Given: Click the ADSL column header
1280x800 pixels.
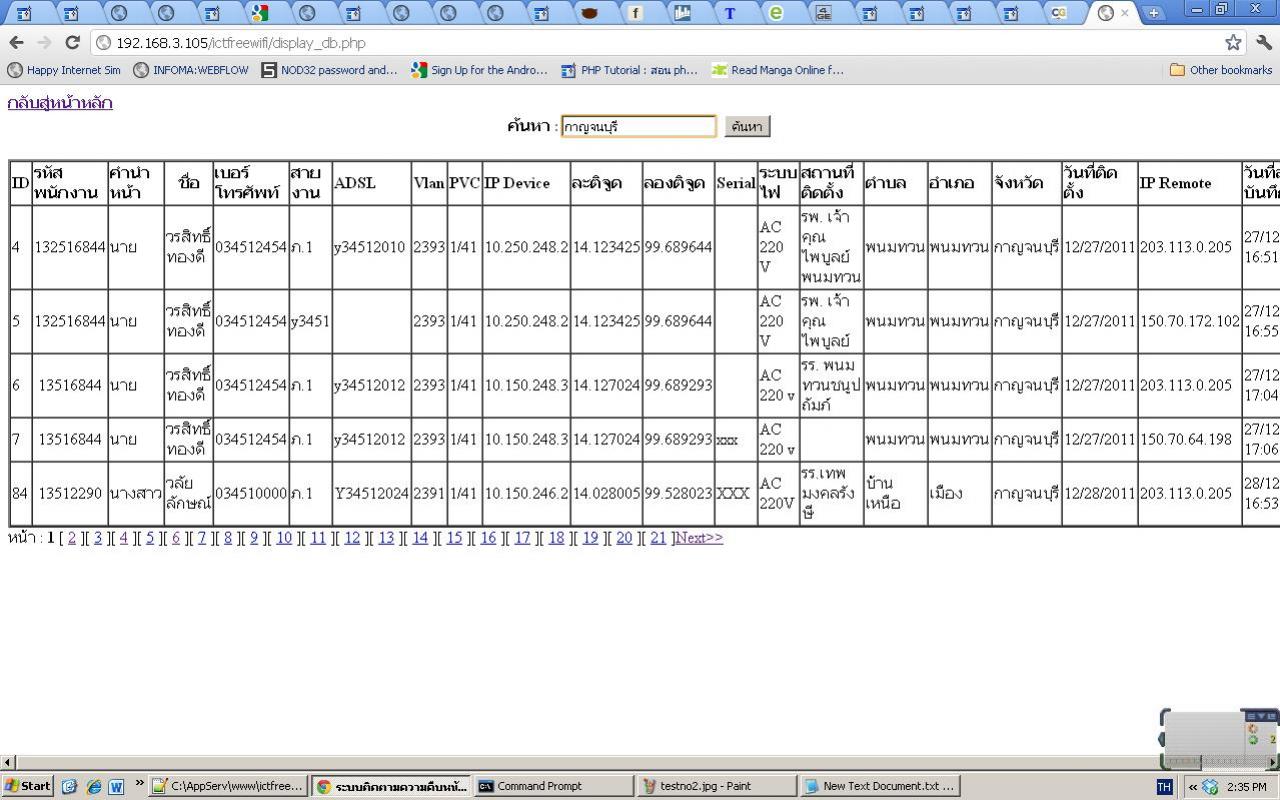Looking at the screenshot, I should tap(372, 183).
